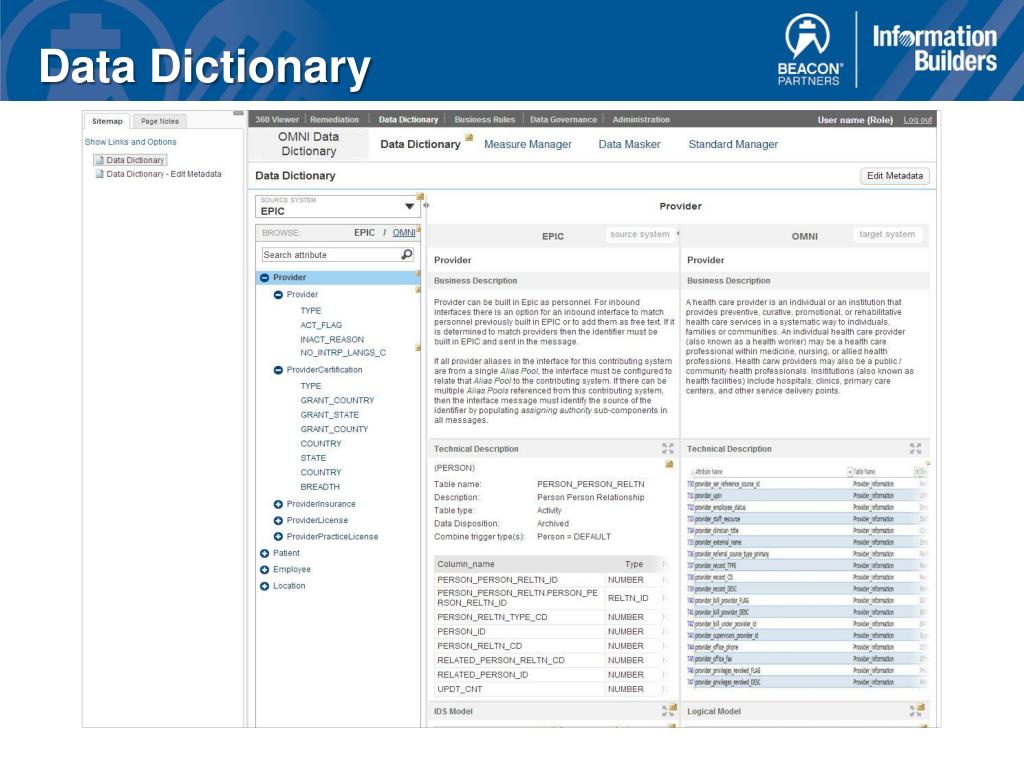Viewport: 1024px width, 768px height.
Task: Open Data Dictionary - Edit Metadata sitemap page
Action: click(164, 174)
